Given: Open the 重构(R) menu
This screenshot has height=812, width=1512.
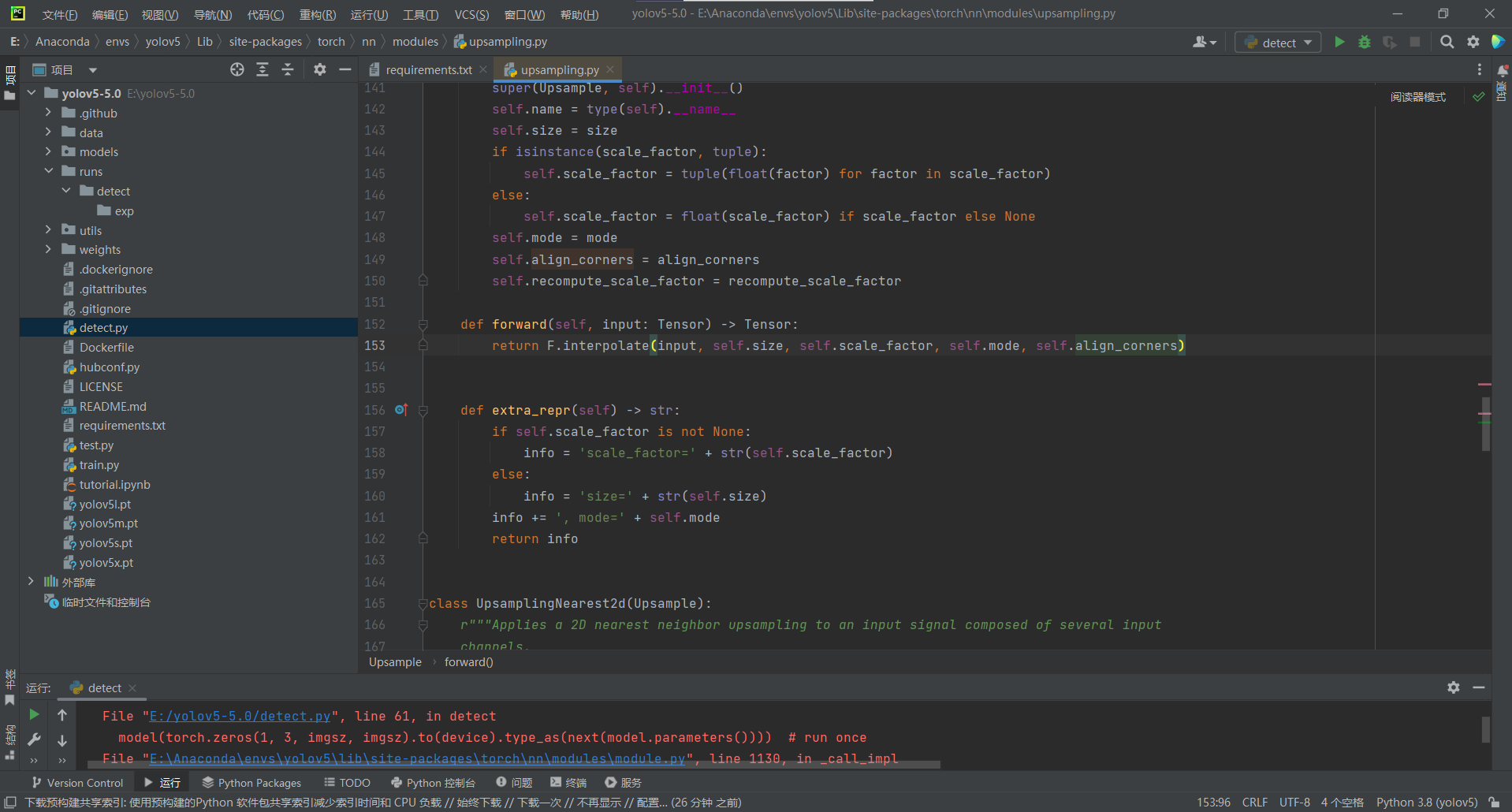Looking at the screenshot, I should pyautogui.click(x=318, y=15).
